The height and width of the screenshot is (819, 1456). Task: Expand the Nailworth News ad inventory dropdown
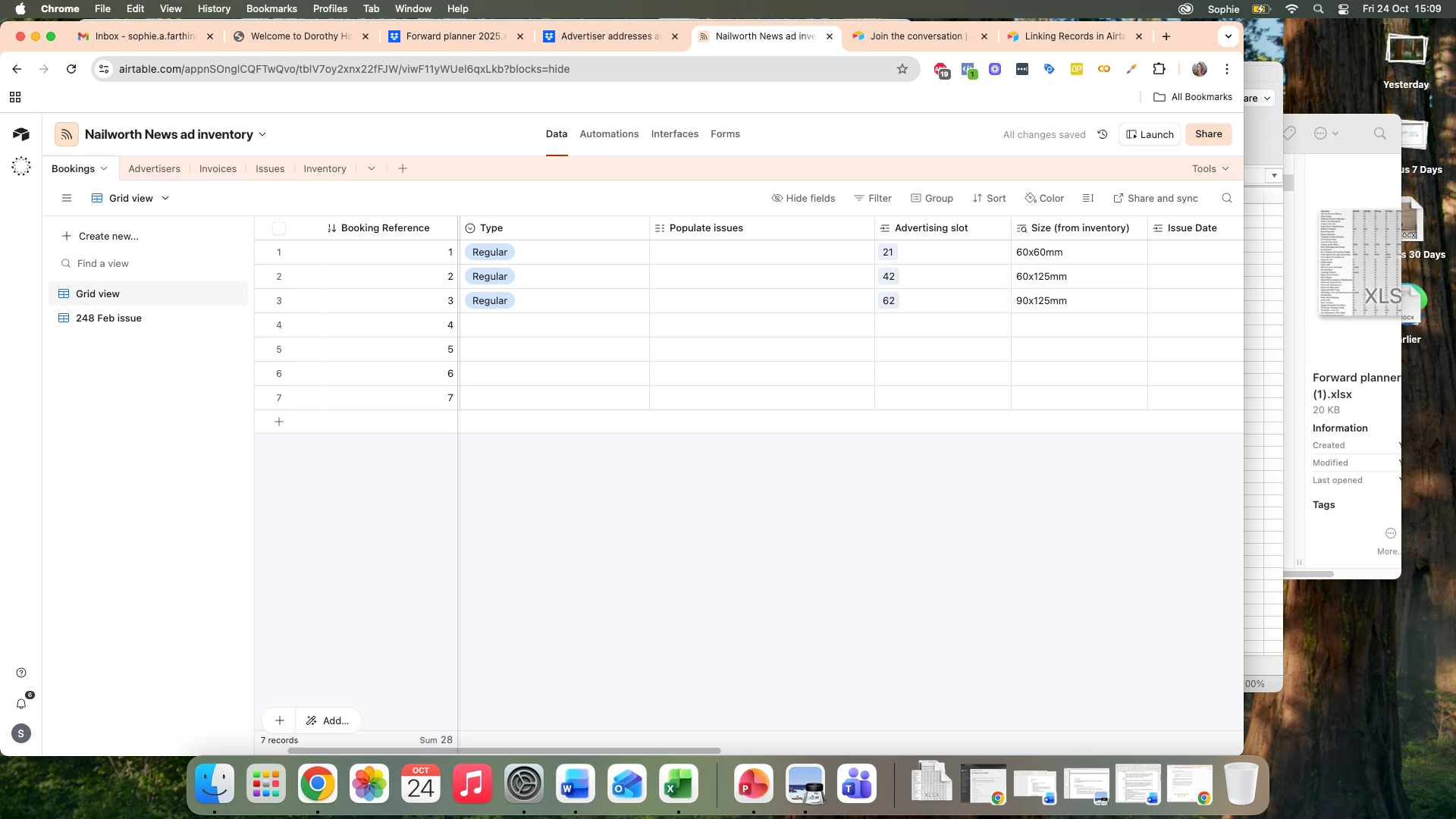click(x=262, y=134)
